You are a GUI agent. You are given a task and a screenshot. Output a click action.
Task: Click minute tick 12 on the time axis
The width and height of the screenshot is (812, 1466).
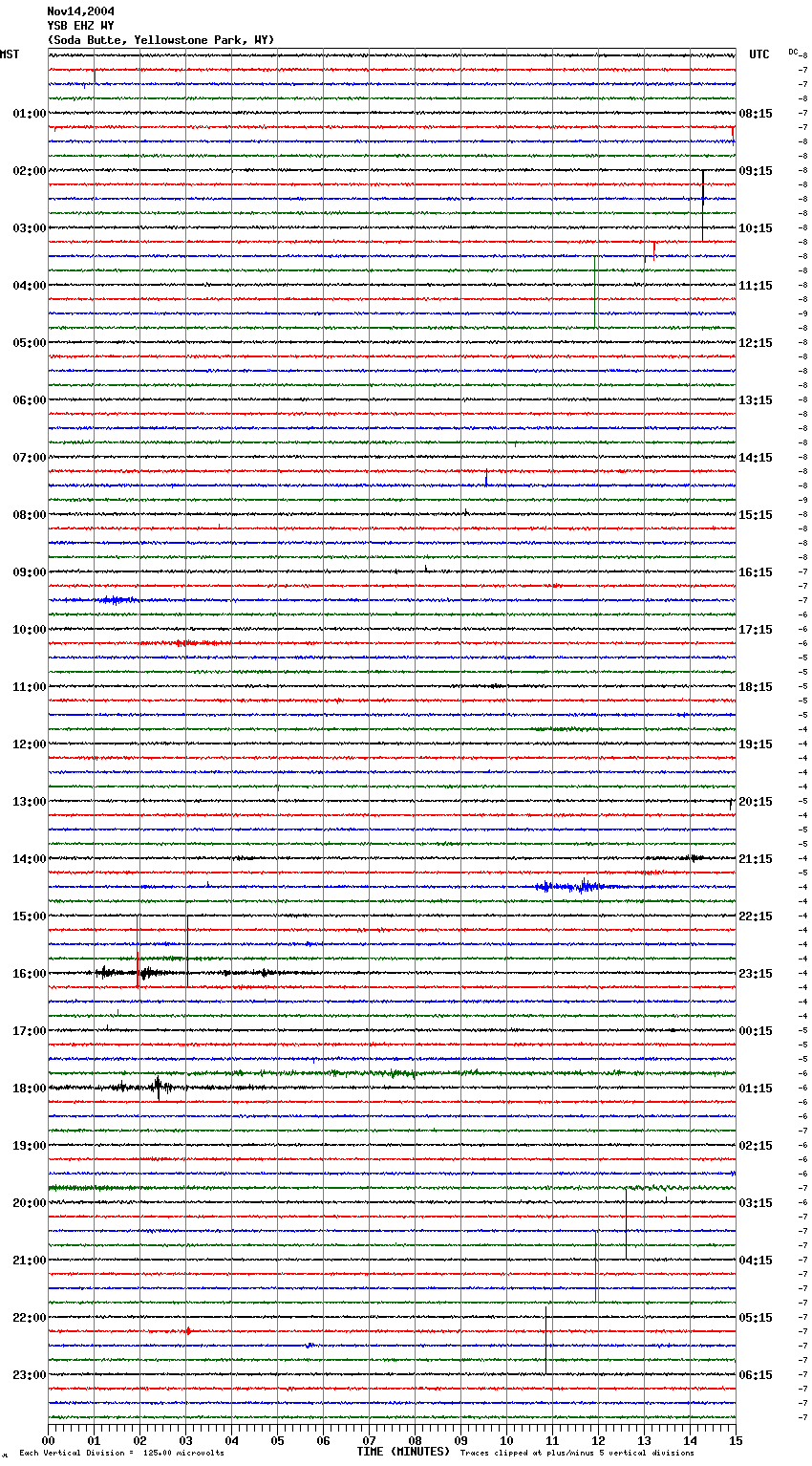[598, 1439]
